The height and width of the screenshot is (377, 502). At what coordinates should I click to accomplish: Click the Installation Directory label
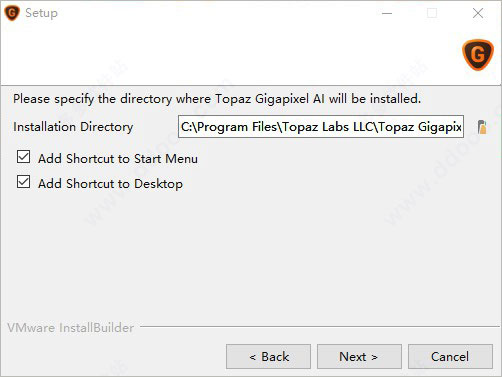coord(73,127)
